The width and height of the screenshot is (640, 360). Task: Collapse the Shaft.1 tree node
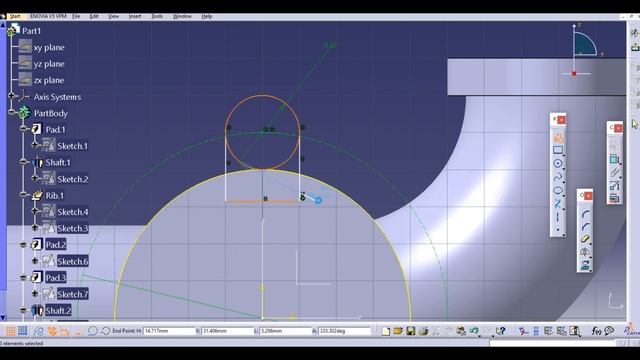pyautogui.click(x=23, y=162)
